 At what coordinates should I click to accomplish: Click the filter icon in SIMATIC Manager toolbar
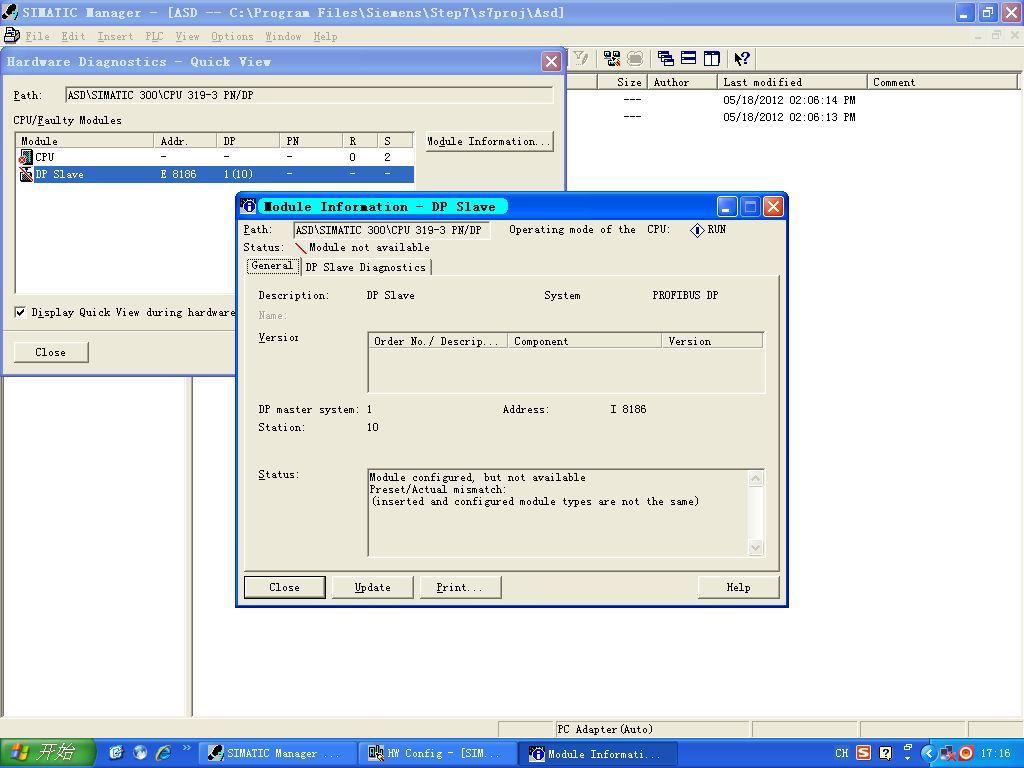click(x=581, y=59)
